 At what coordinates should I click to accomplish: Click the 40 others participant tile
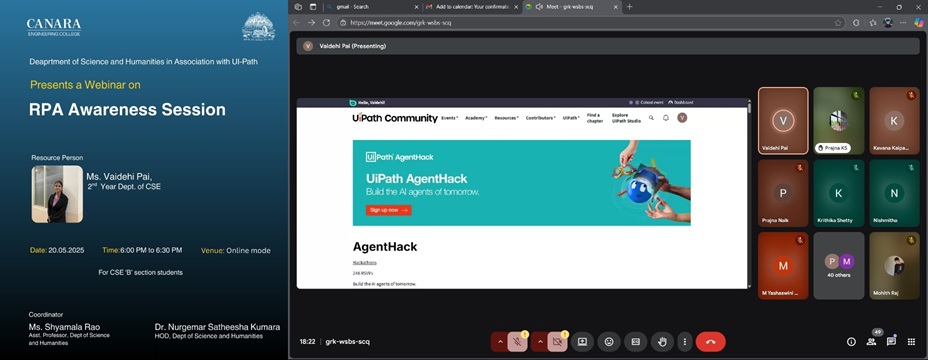(839, 265)
